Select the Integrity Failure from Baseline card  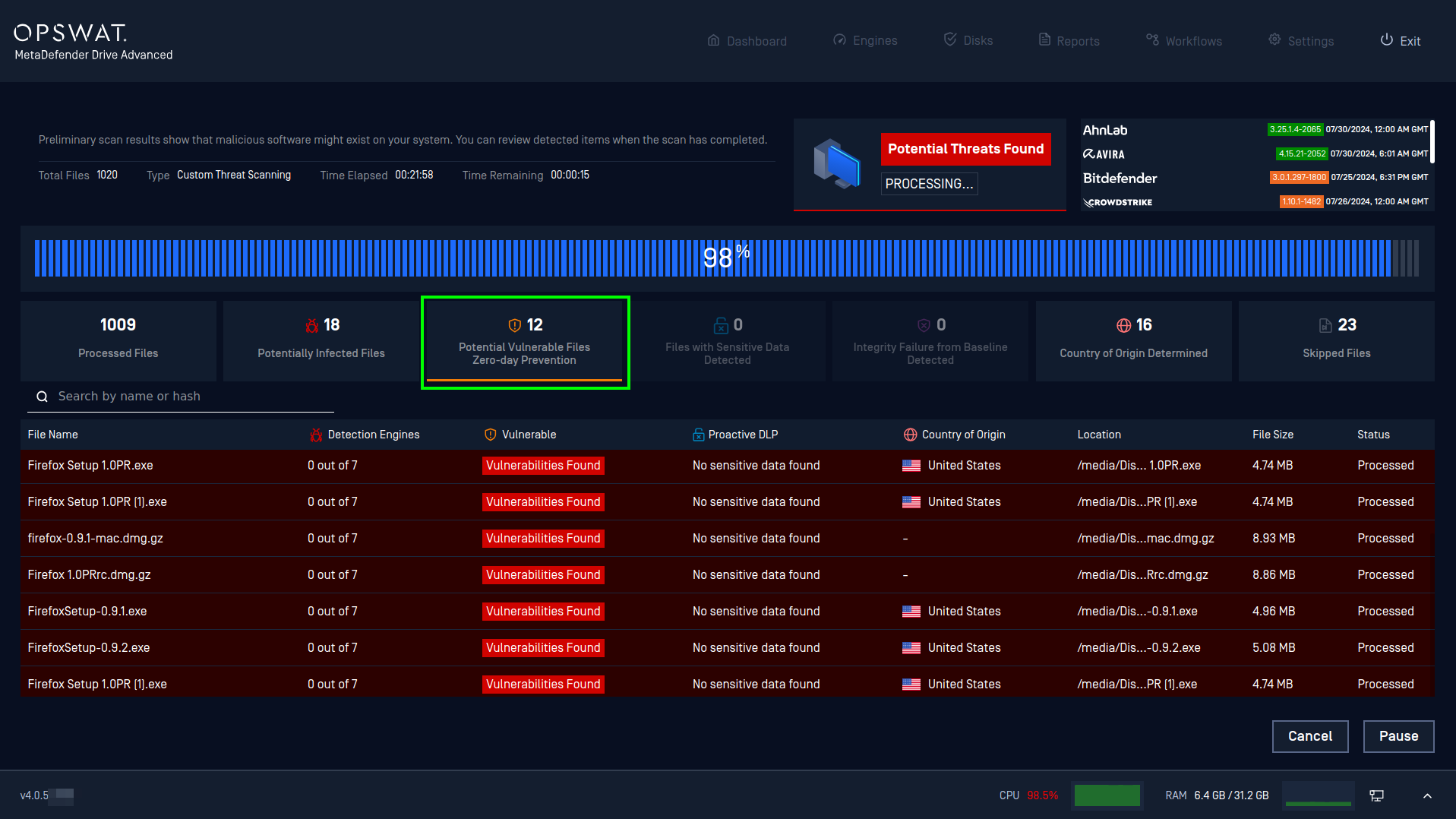930,340
